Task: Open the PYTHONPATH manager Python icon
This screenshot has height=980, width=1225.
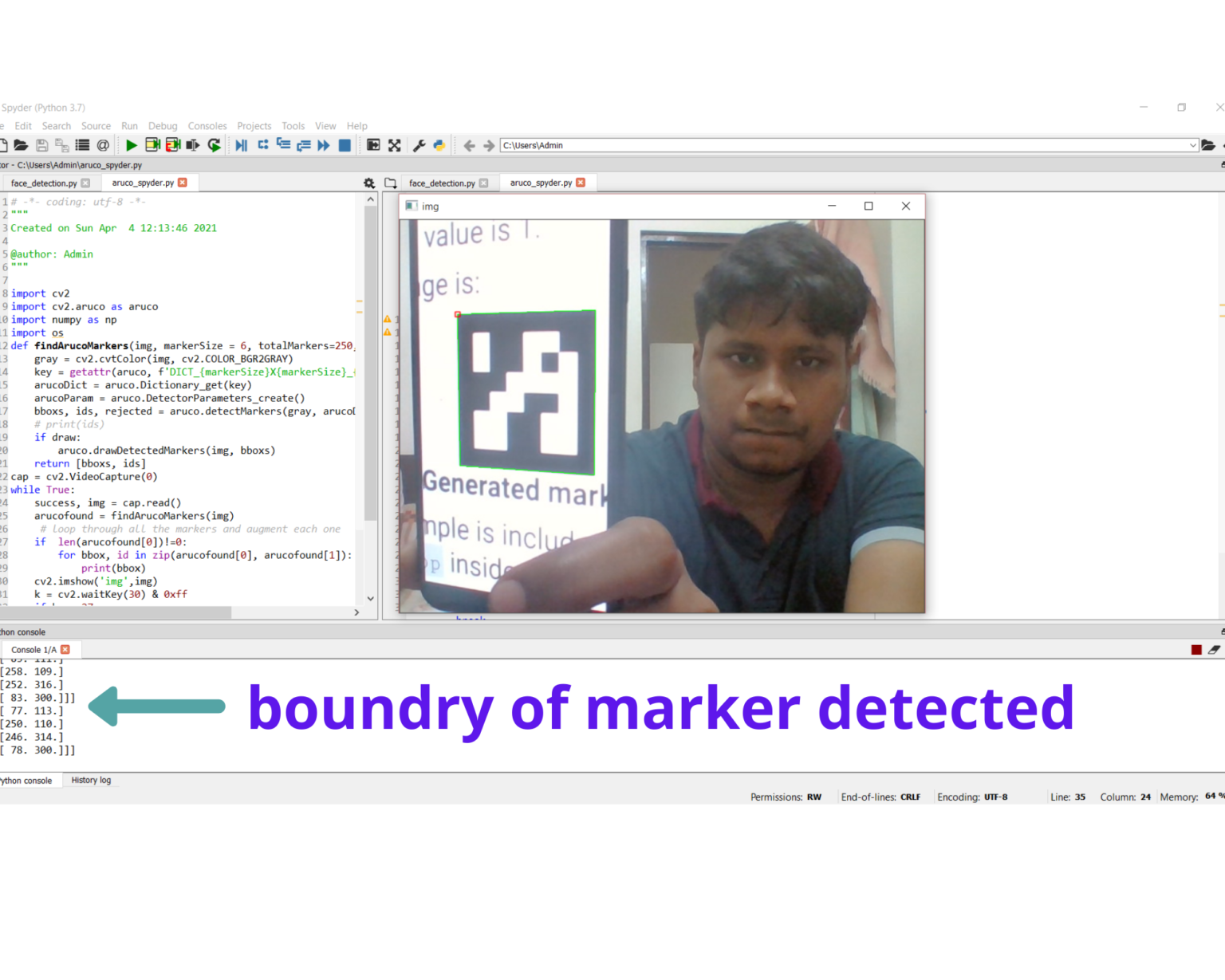Action: coord(439,145)
